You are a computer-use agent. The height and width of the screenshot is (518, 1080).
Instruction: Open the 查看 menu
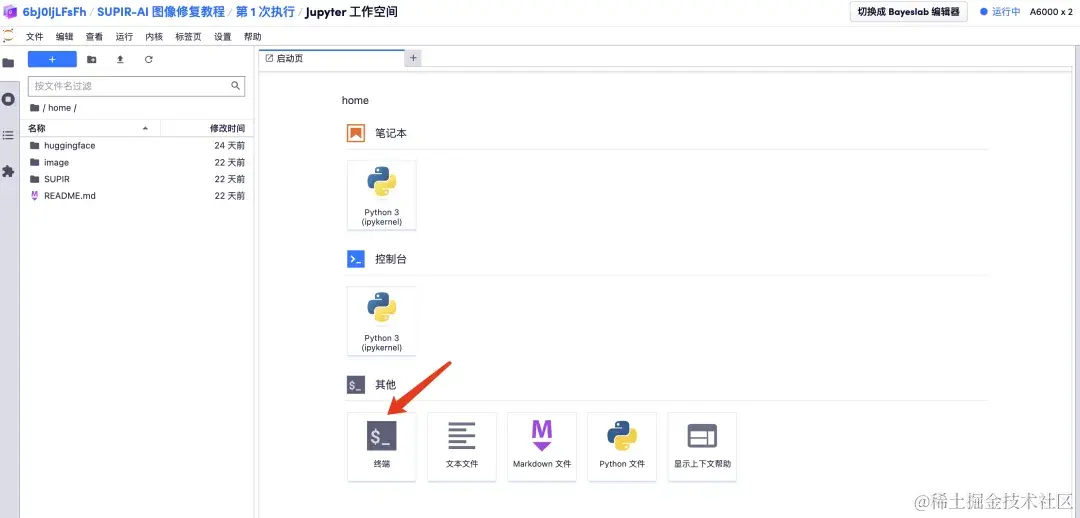(x=94, y=37)
